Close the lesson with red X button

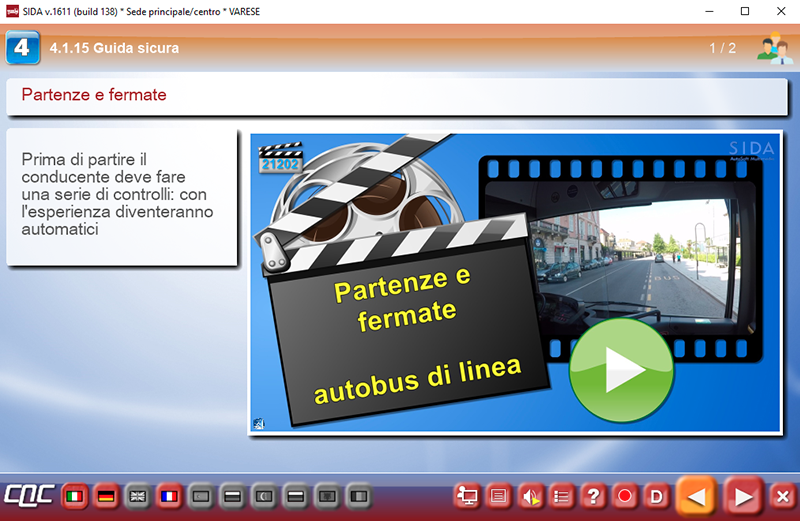coord(782,495)
